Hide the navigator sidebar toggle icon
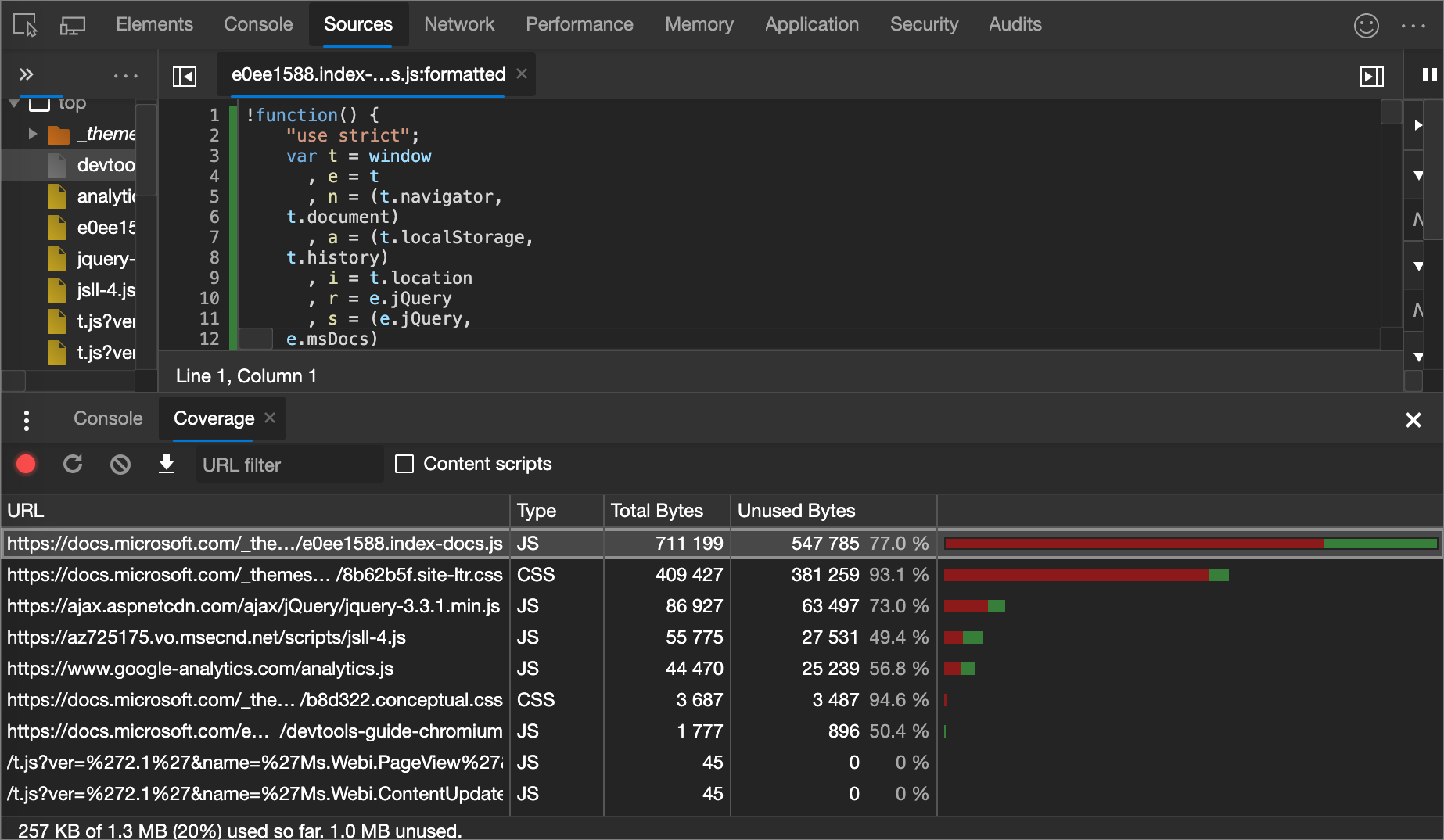The height and width of the screenshot is (840, 1444). [185, 76]
